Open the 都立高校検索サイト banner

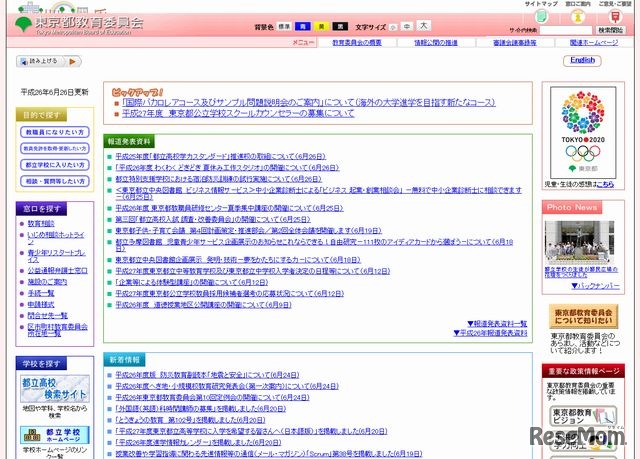(x=55, y=388)
